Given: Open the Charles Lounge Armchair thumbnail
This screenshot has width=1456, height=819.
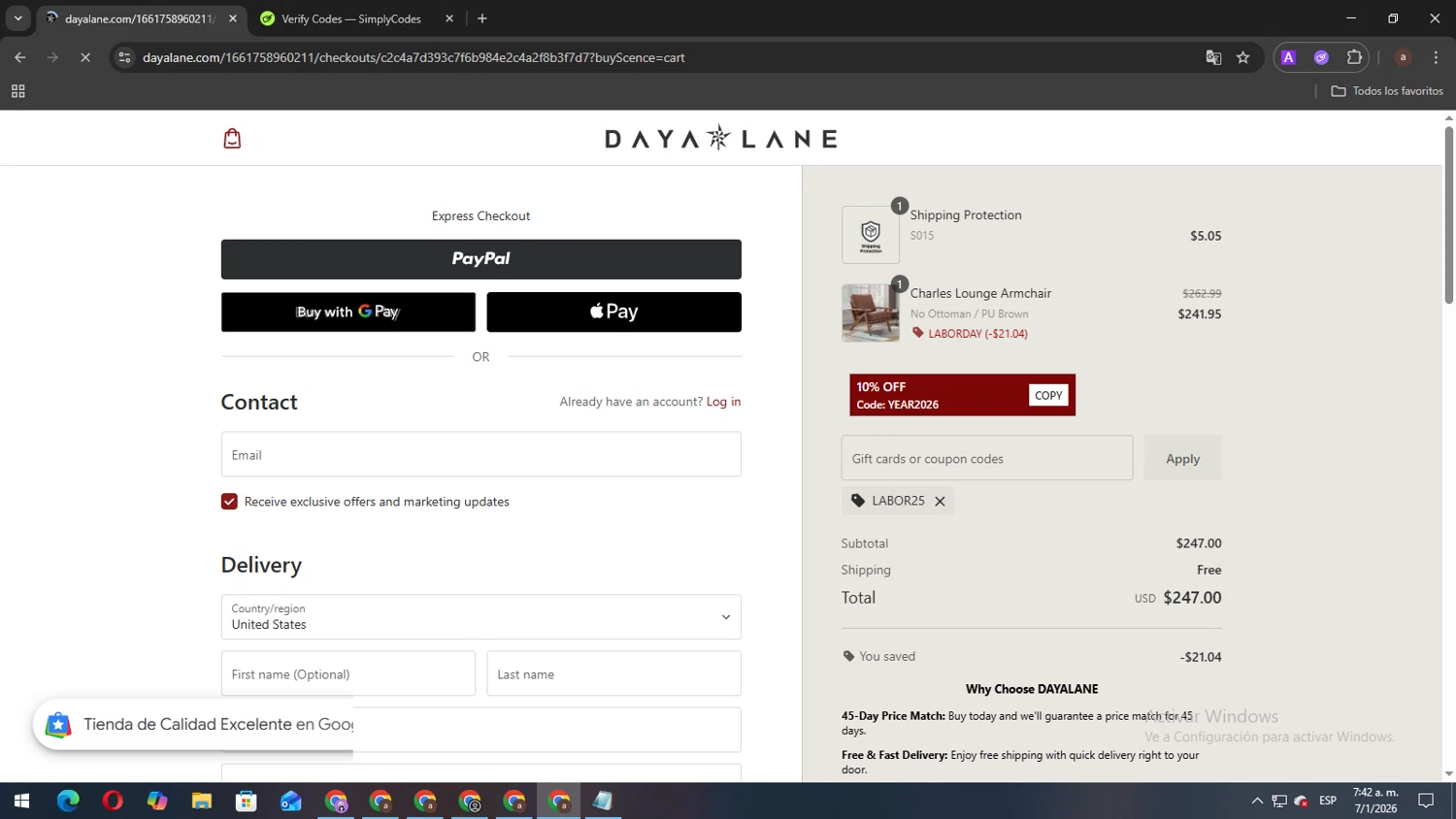Looking at the screenshot, I should pyautogui.click(x=870, y=312).
